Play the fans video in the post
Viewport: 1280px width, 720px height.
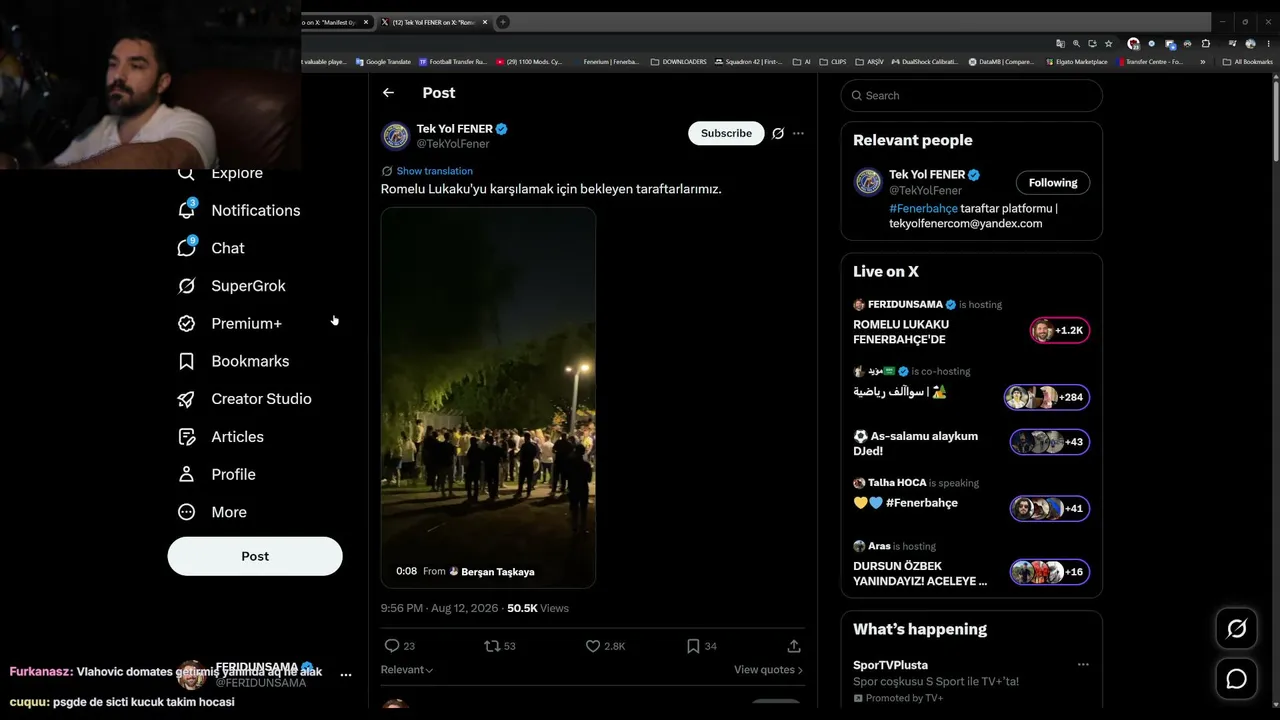click(x=488, y=397)
